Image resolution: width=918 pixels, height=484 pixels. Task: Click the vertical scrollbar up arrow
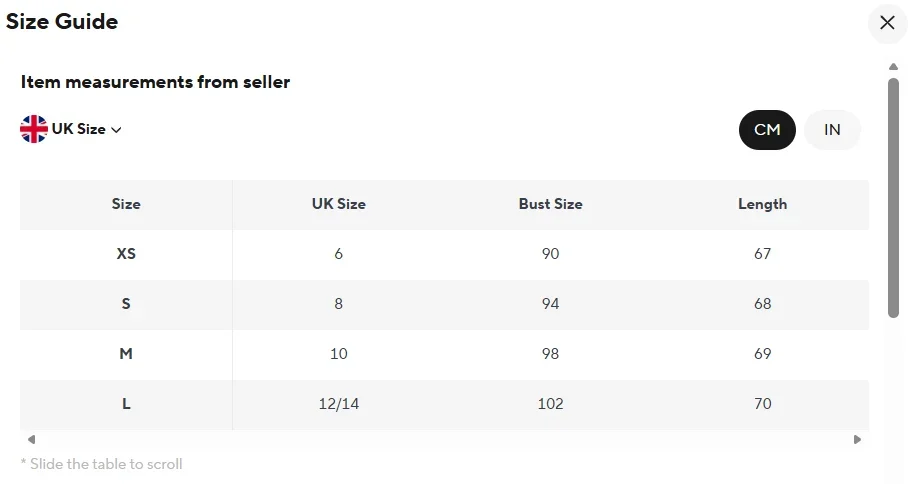point(893,67)
